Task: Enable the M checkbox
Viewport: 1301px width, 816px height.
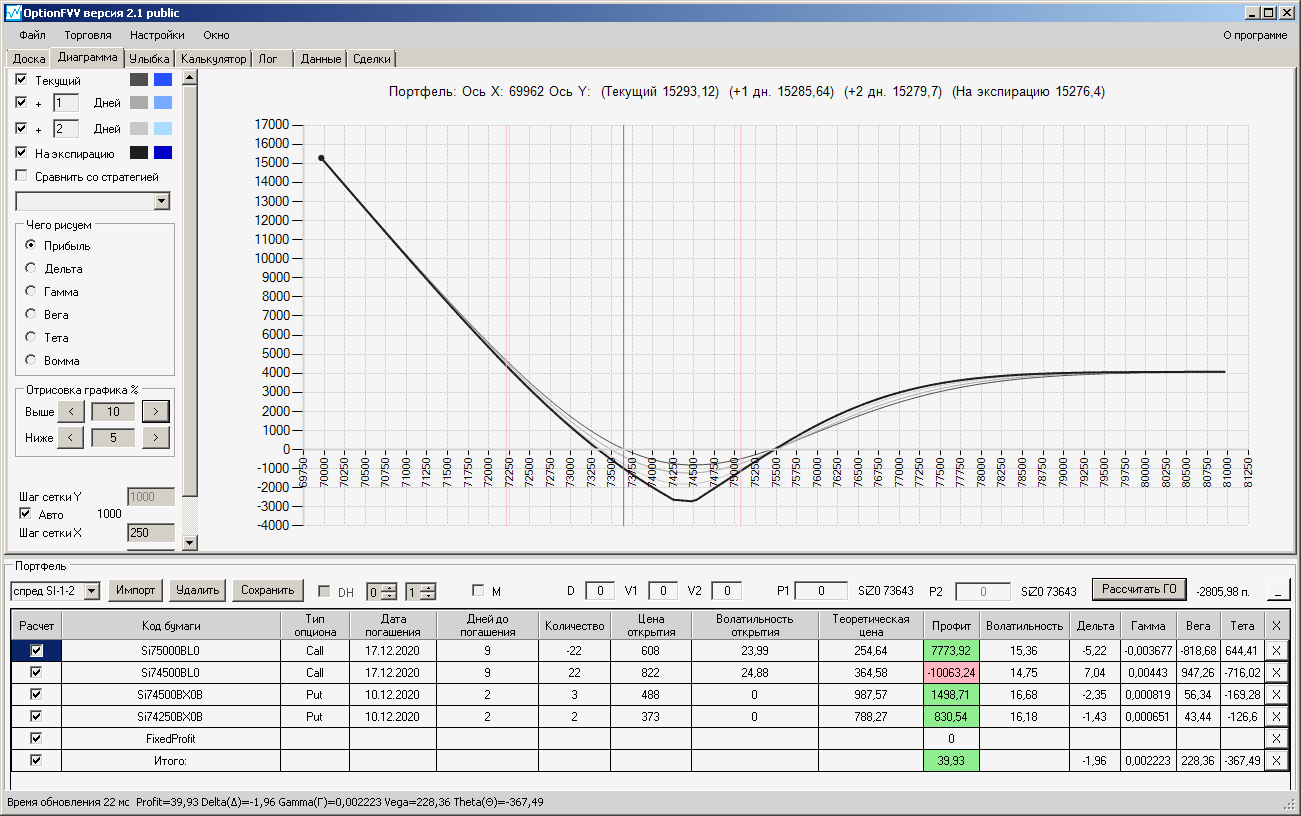Action: 478,591
